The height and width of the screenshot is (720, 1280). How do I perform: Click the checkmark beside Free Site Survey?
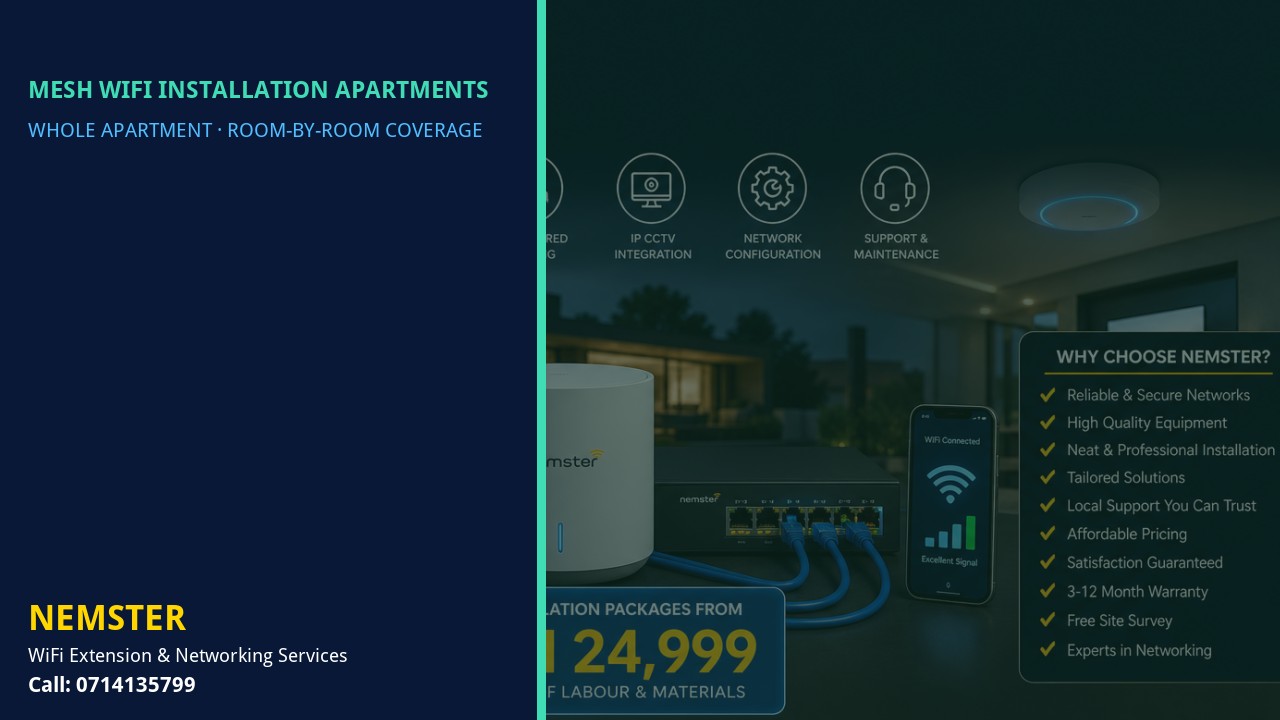coord(1047,620)
